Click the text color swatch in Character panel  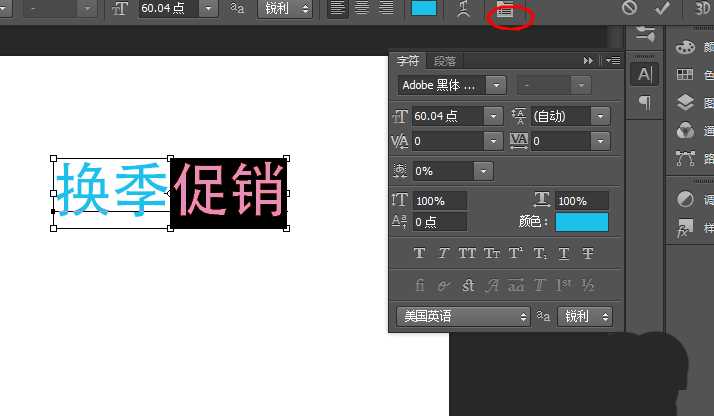click(x=581, y=222)
